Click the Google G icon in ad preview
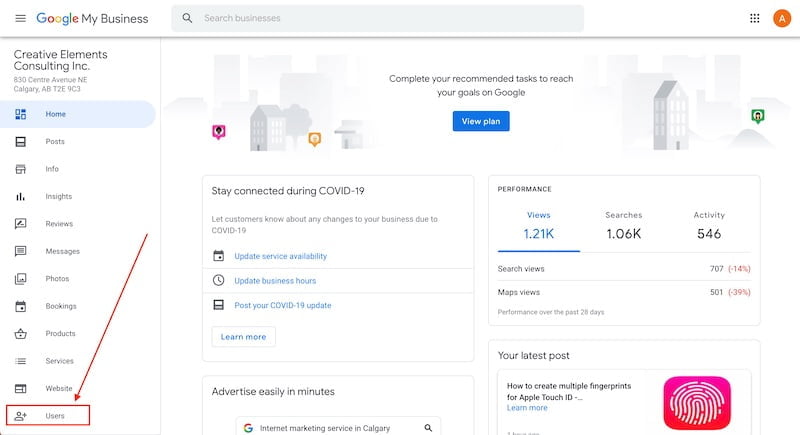 click(x=248, y=428)
